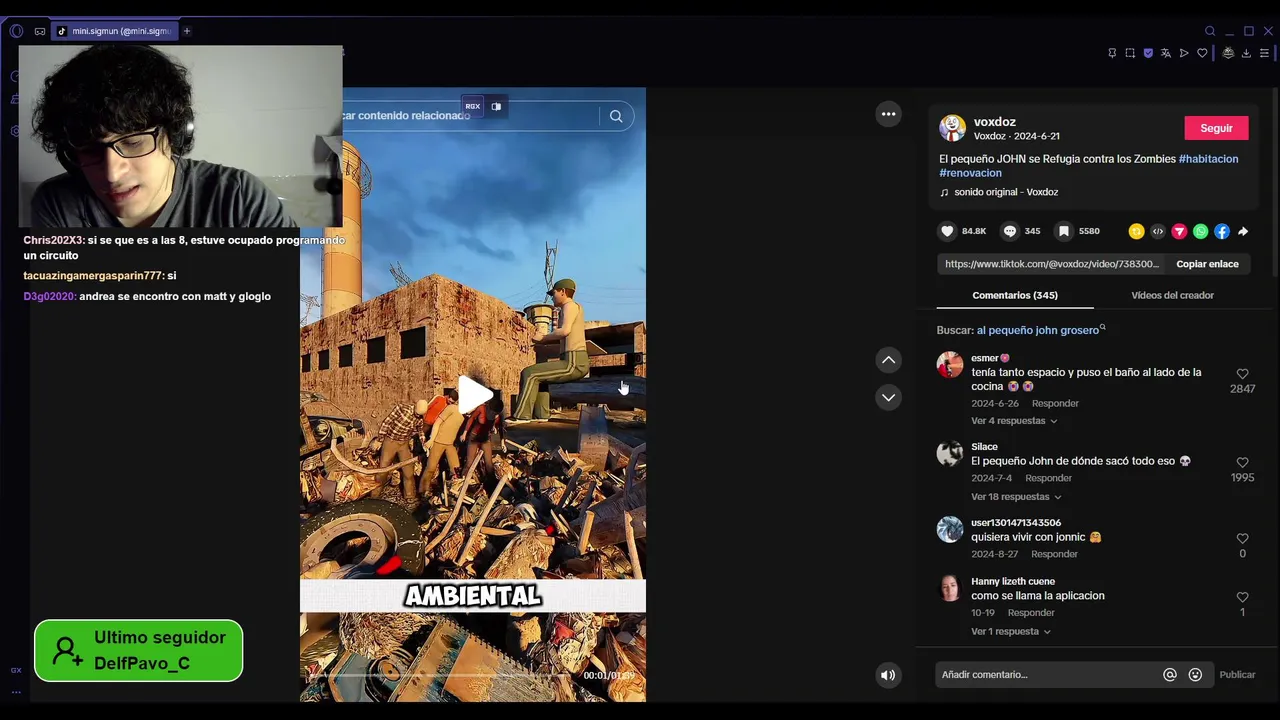The width and height of the screenshot is (1280, 720).
Task: Play the paused TikTok video
Action: coord(474,394)
